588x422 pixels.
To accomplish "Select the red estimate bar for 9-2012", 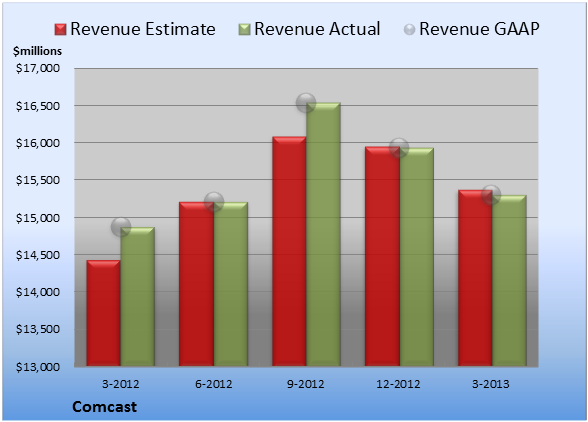I will 289,251.
